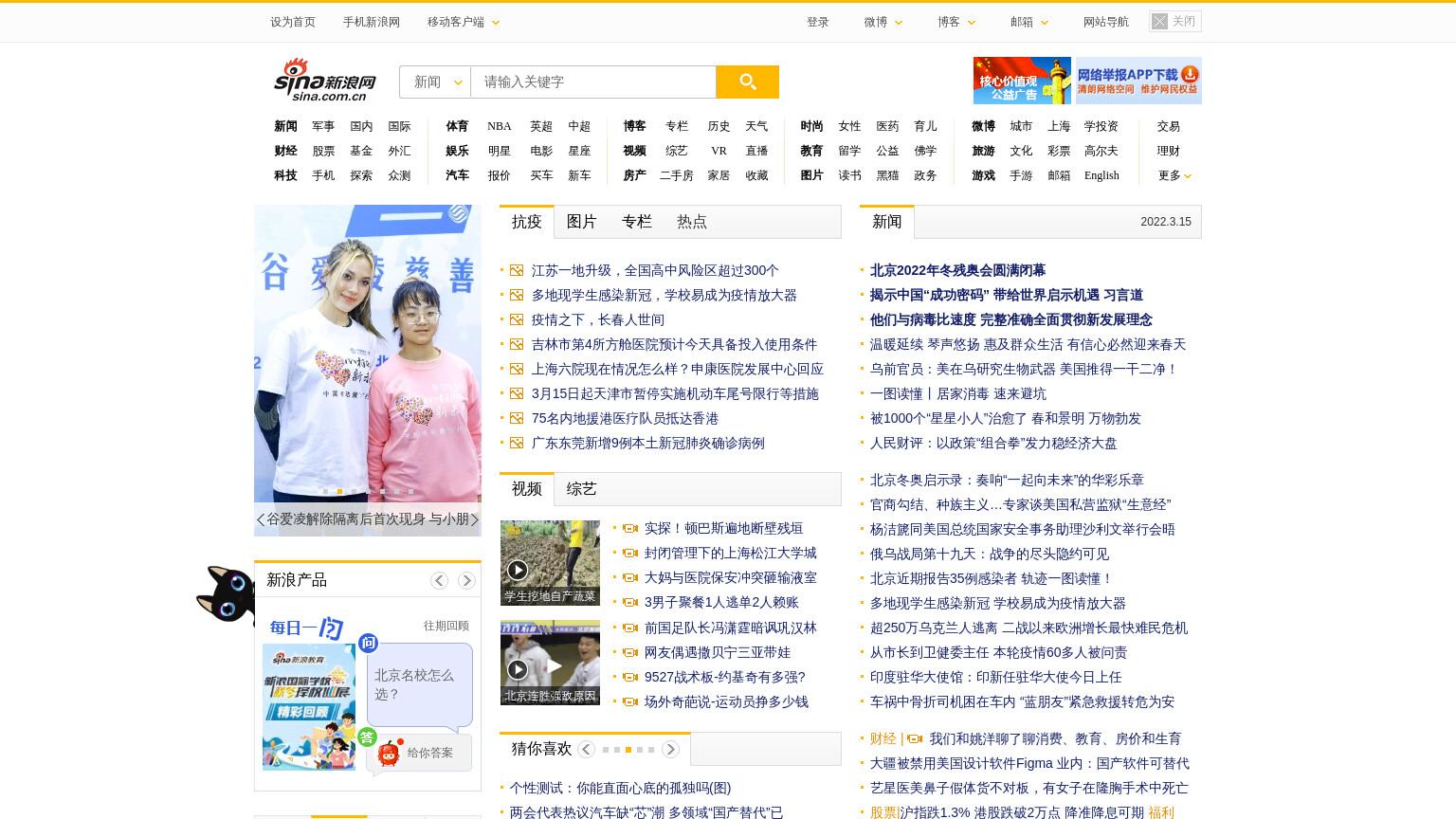Expand the 博客 dropdown in top bar
This screenshot has width=1456, height=819.
click(956, 22)
